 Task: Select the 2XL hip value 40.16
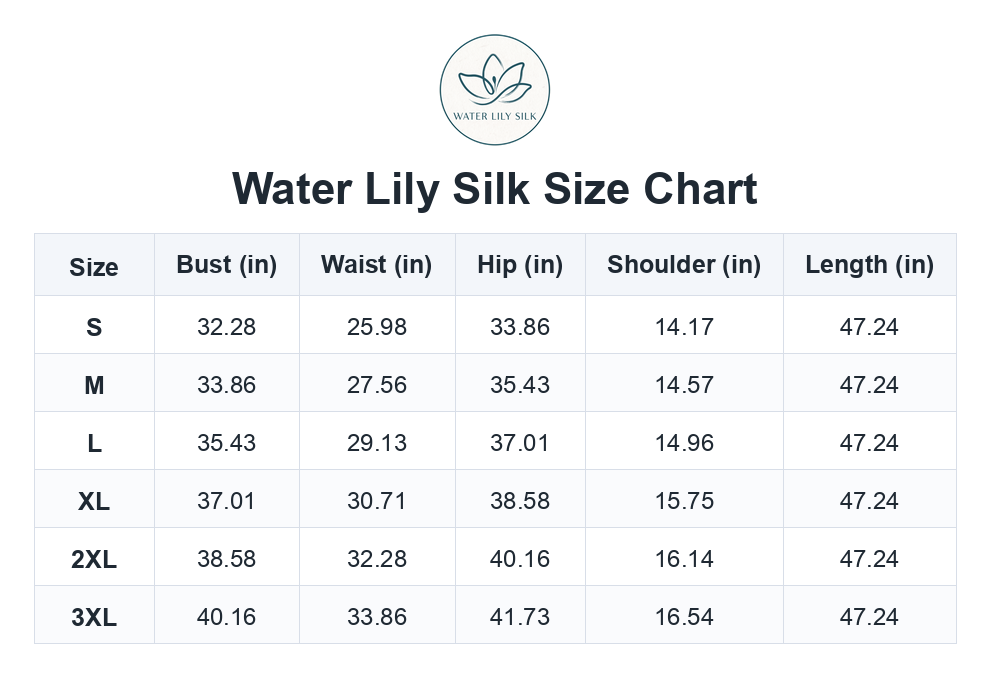point(520,559)
